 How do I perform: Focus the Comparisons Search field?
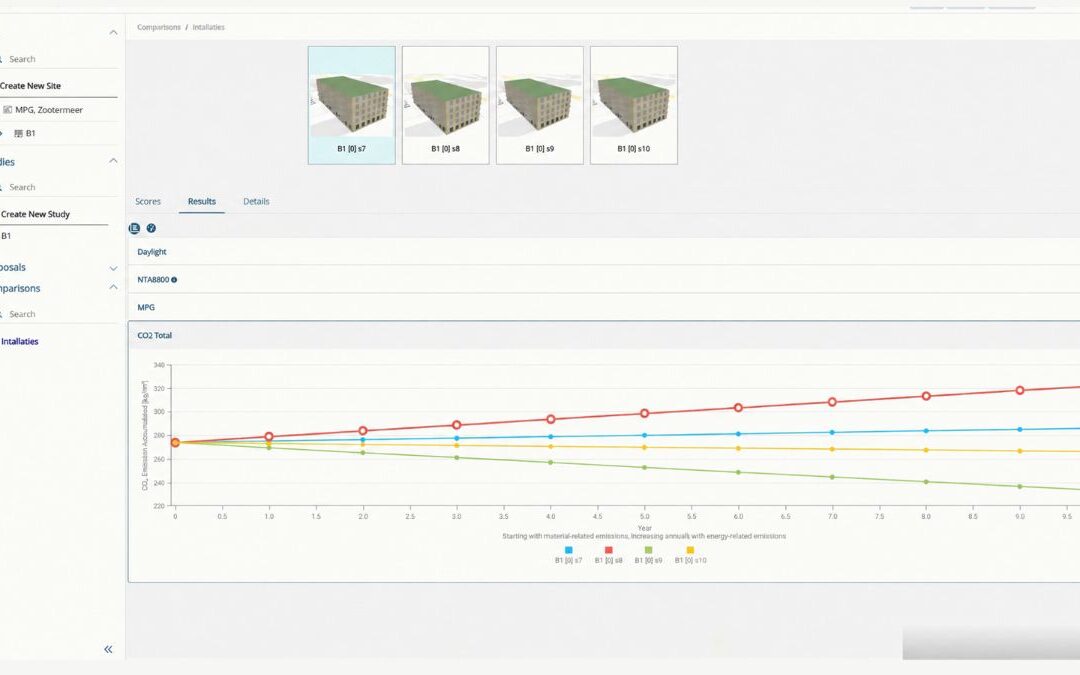tap(59, 314)
